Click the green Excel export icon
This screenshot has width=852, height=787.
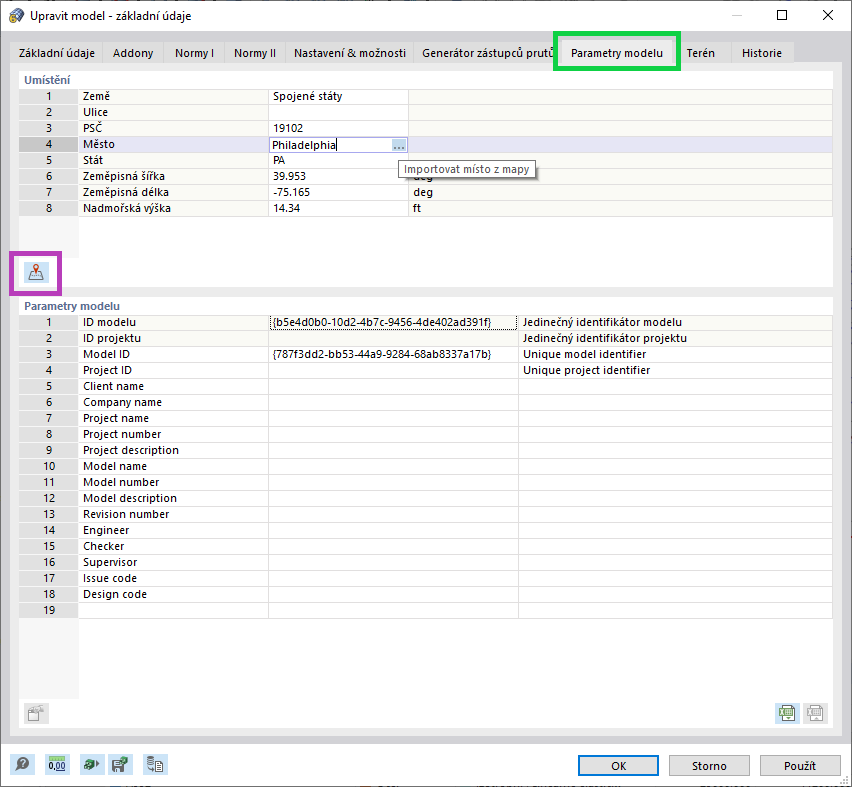(x=787, y=713)
